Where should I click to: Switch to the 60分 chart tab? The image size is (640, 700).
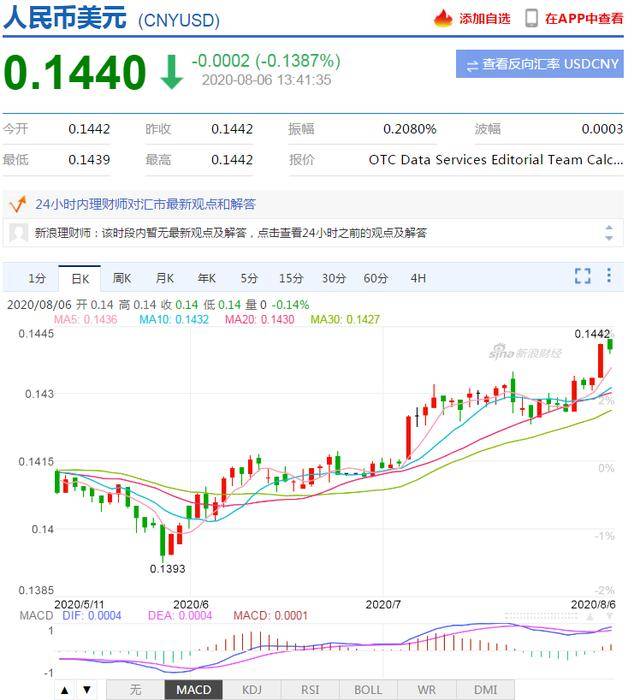(x=376, y=279)
